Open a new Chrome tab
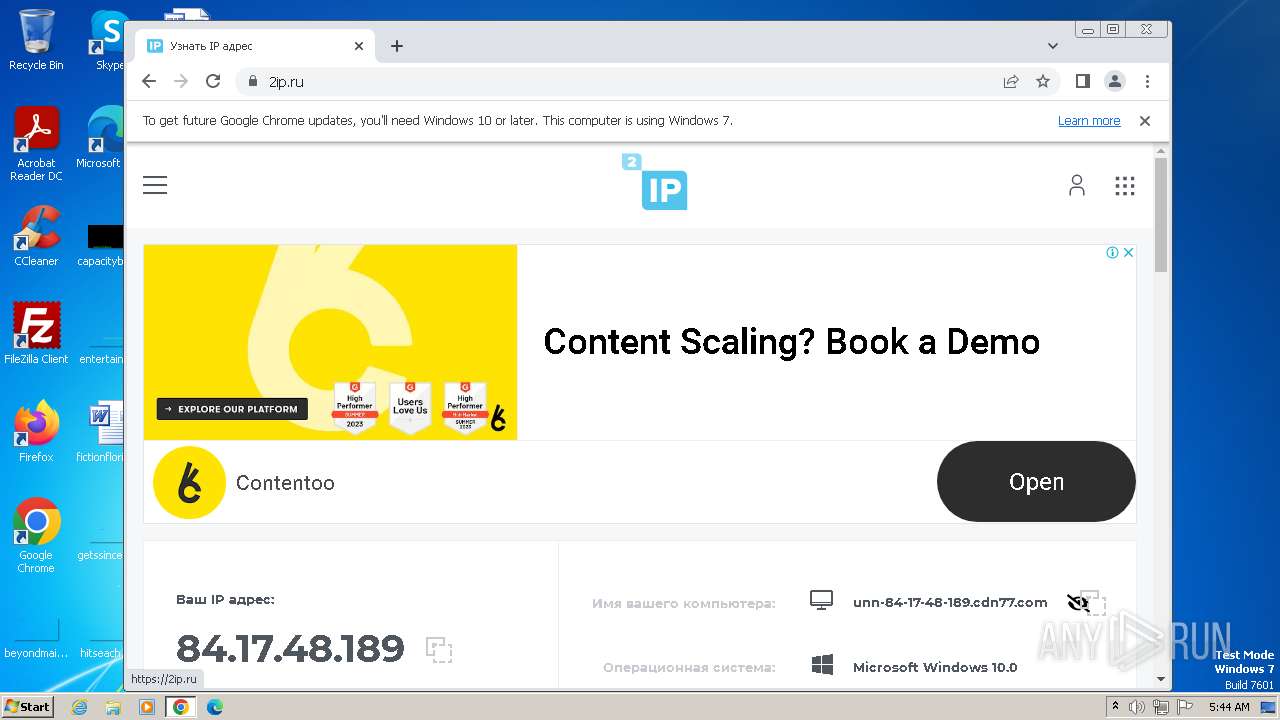 click(x=397, y=46)
